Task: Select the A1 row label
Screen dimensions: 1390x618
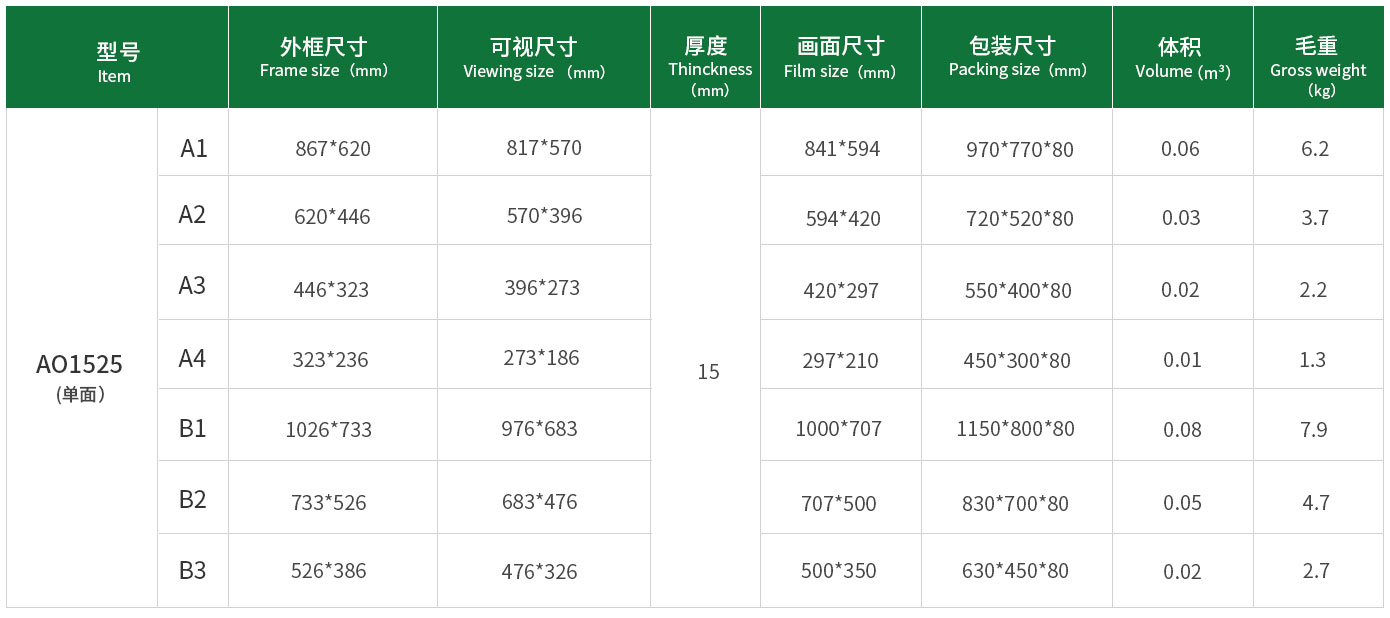Action: (193, 149)
